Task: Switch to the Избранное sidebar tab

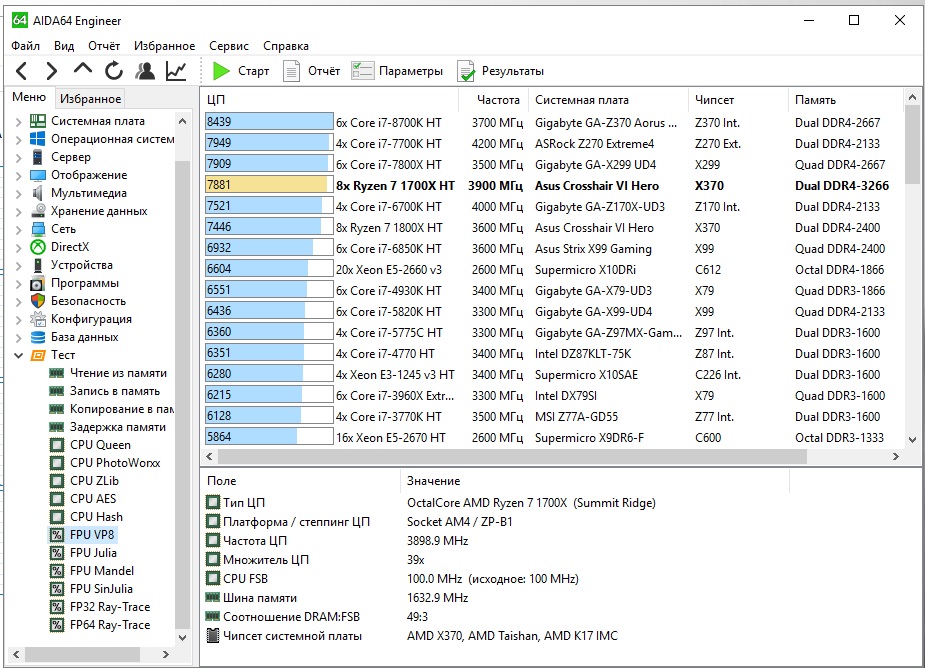Action: click(x=90, y=99)
